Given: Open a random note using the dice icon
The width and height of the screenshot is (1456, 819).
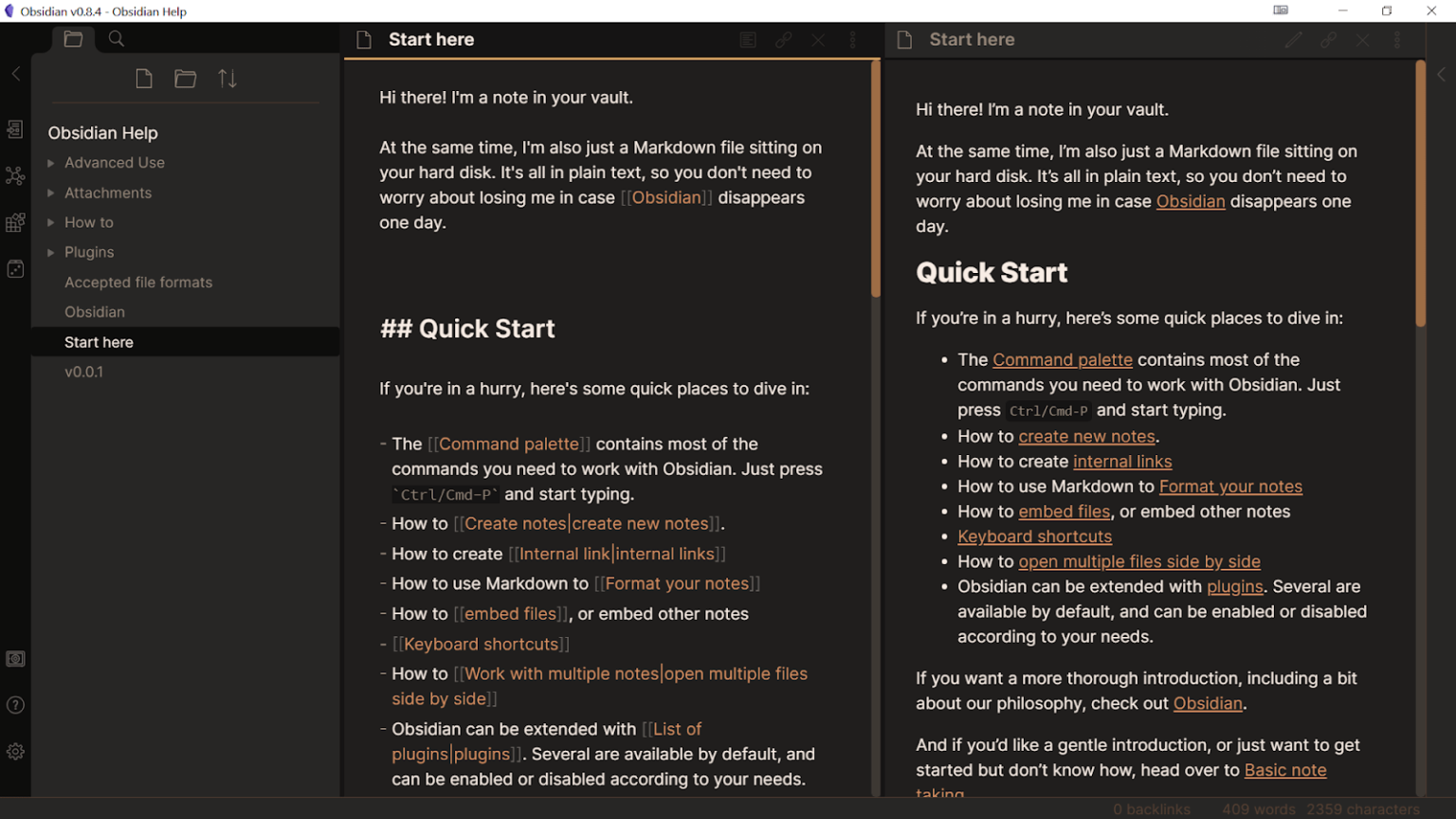Looking at the screenshot, I should coord(15,268).
